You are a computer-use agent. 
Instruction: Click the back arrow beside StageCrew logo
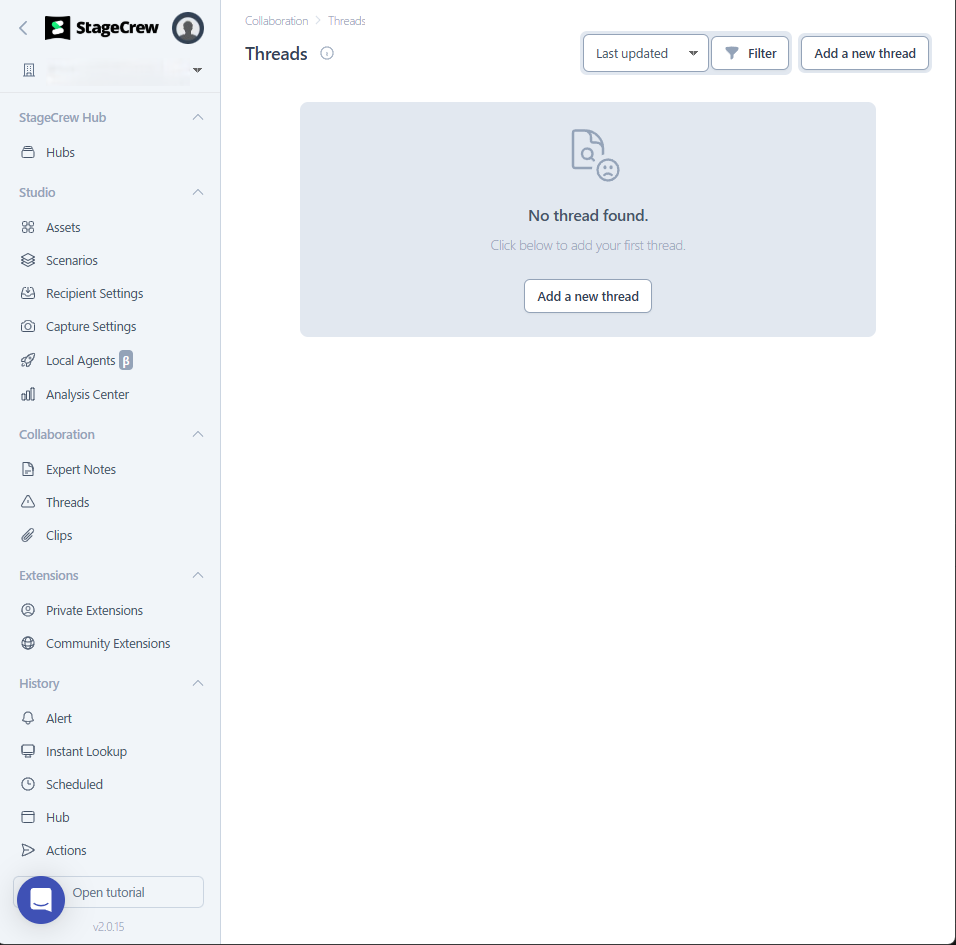pyautogui.click(x=24, y=28)
